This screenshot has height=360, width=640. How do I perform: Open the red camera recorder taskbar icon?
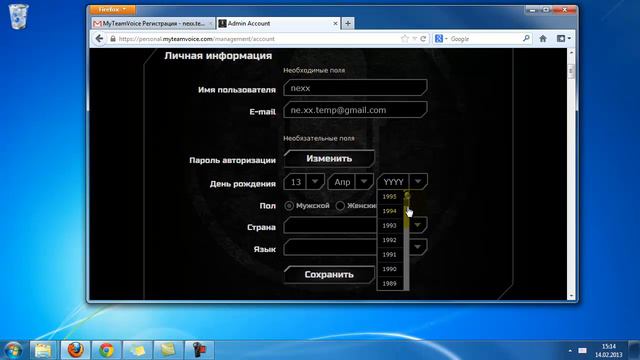coord(199,350)
